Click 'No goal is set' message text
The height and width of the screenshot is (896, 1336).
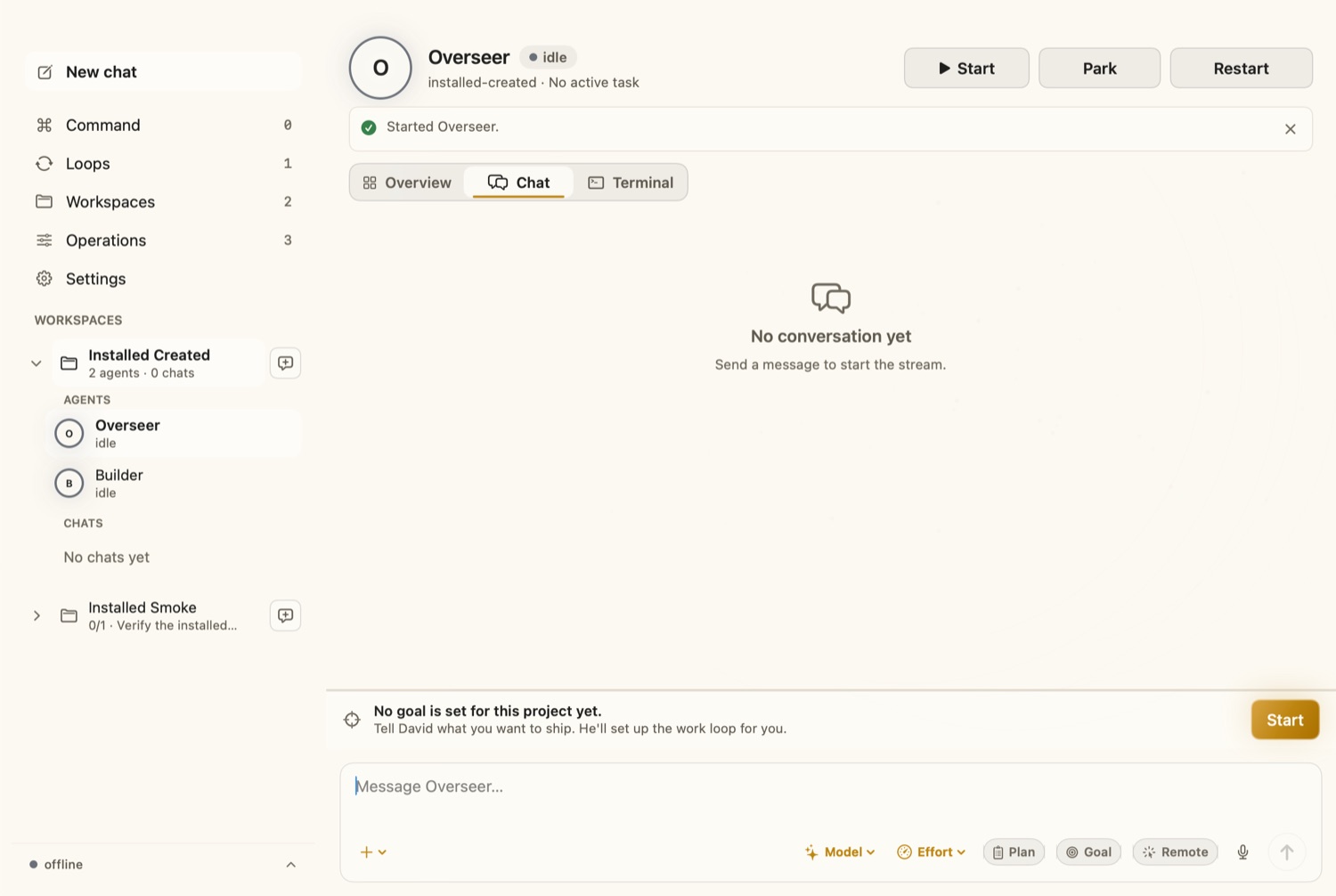pyautogui.click(x=487, y=711)
